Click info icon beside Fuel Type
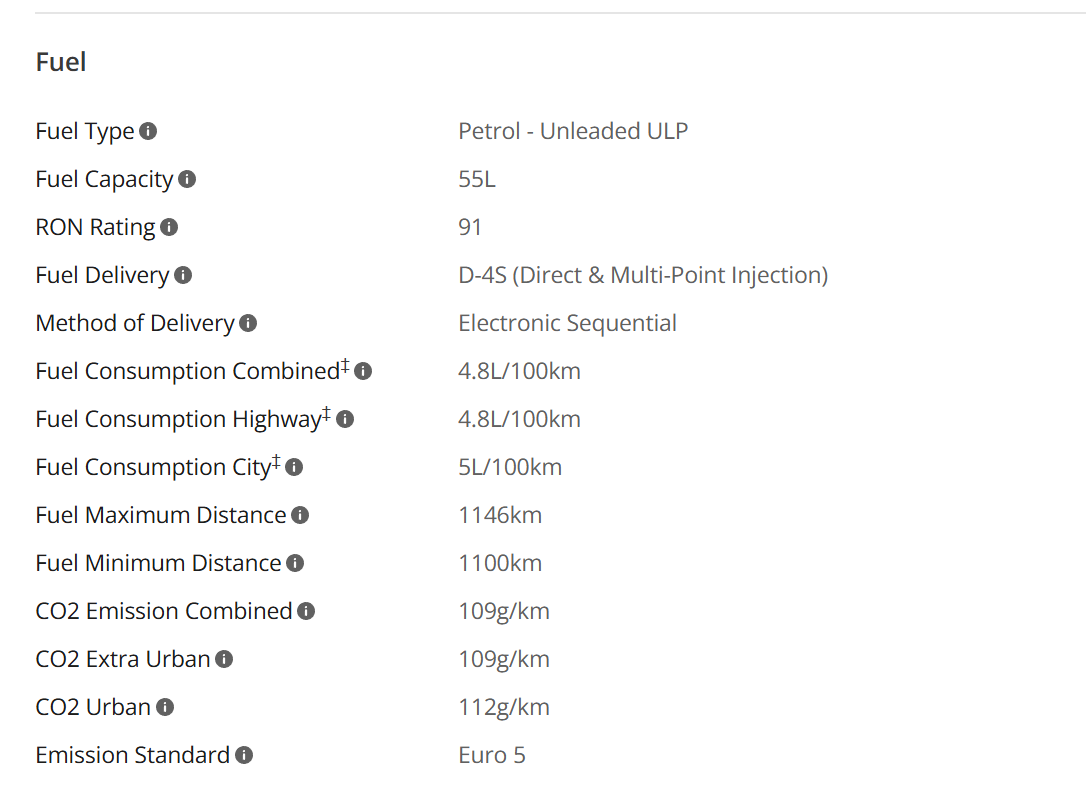 coord(148,131)
